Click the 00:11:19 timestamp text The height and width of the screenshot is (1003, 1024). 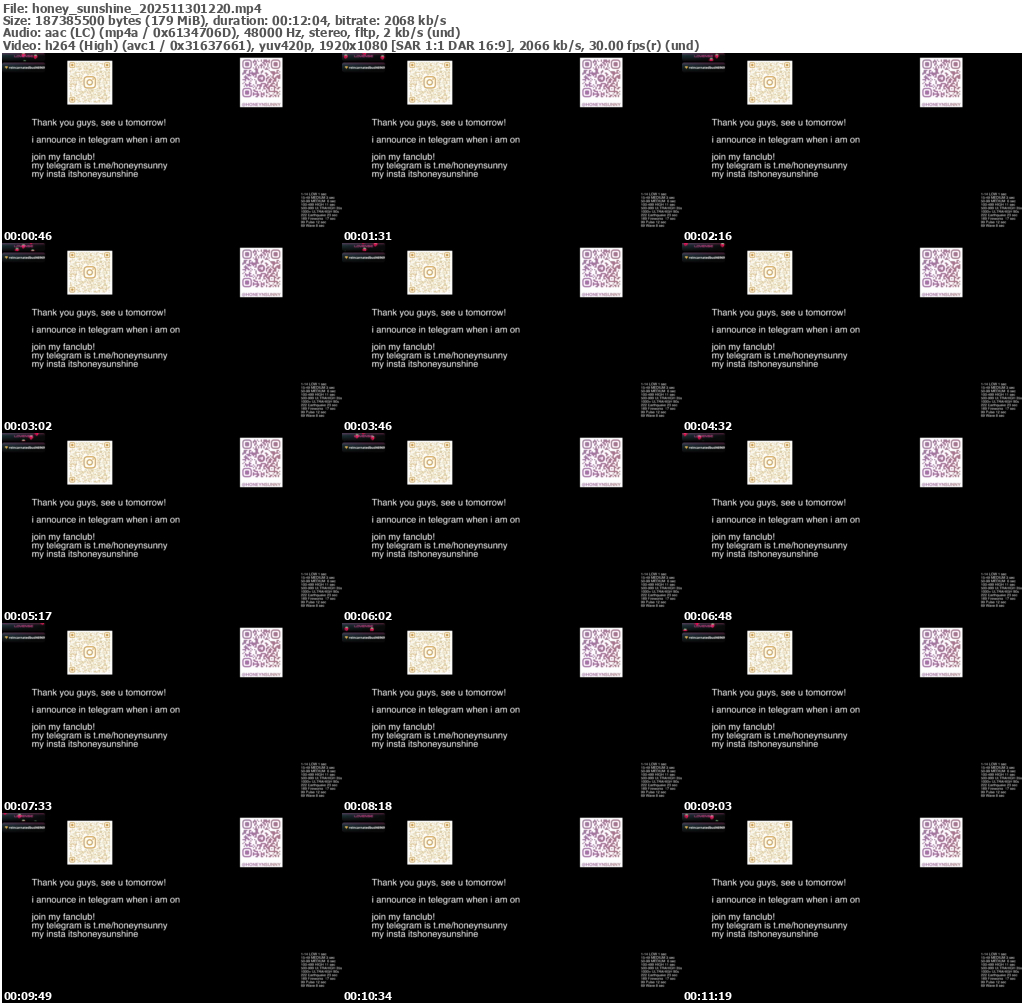[708, 996]
